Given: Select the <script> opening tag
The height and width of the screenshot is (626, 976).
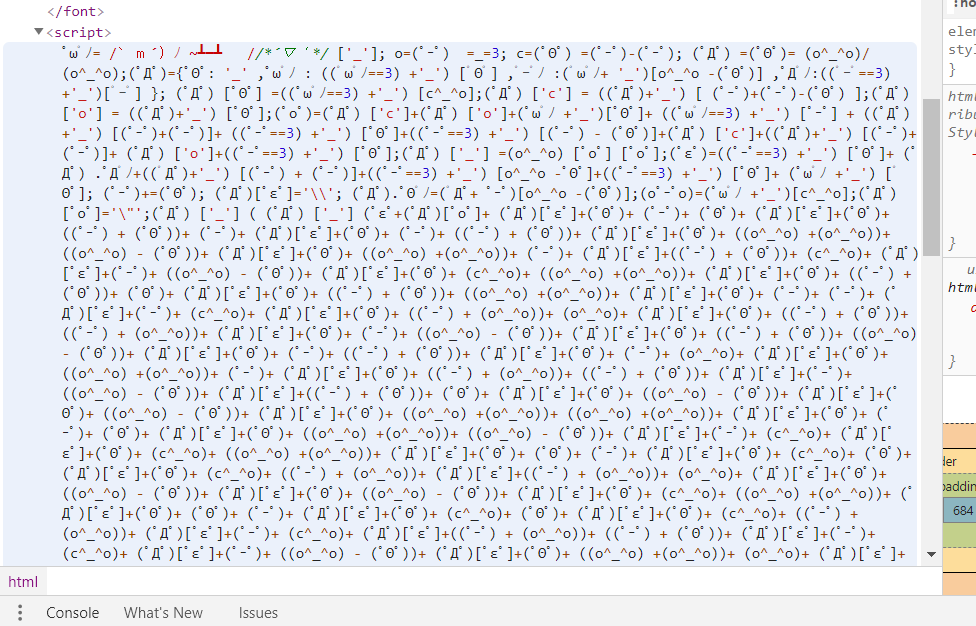Looking at the screenshot, I should (x=79, y=32).
